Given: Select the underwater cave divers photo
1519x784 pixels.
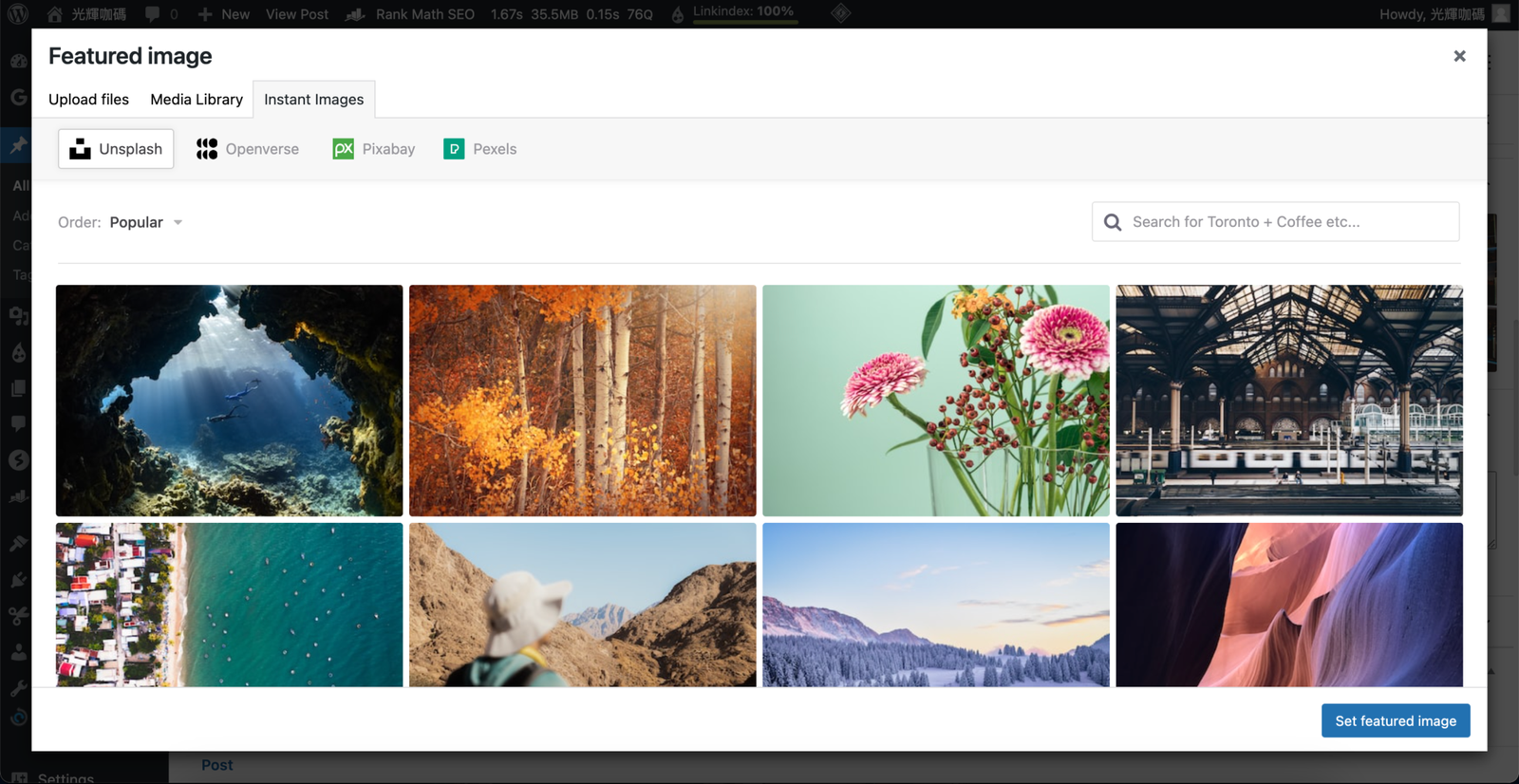Looking at the screenshot, I should (x=229, y=401).
